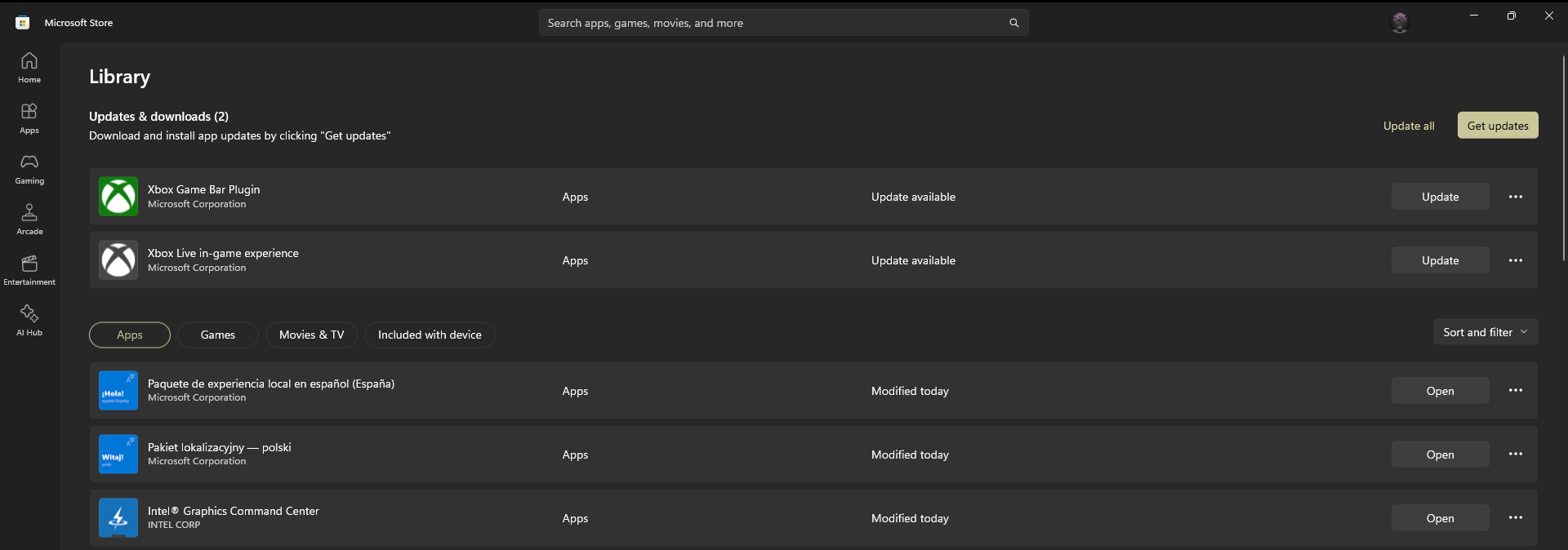Screen dimensions: 1568x550
Task: Click the Pakiet lokalizacyjny — polski name
Action: 220,447
